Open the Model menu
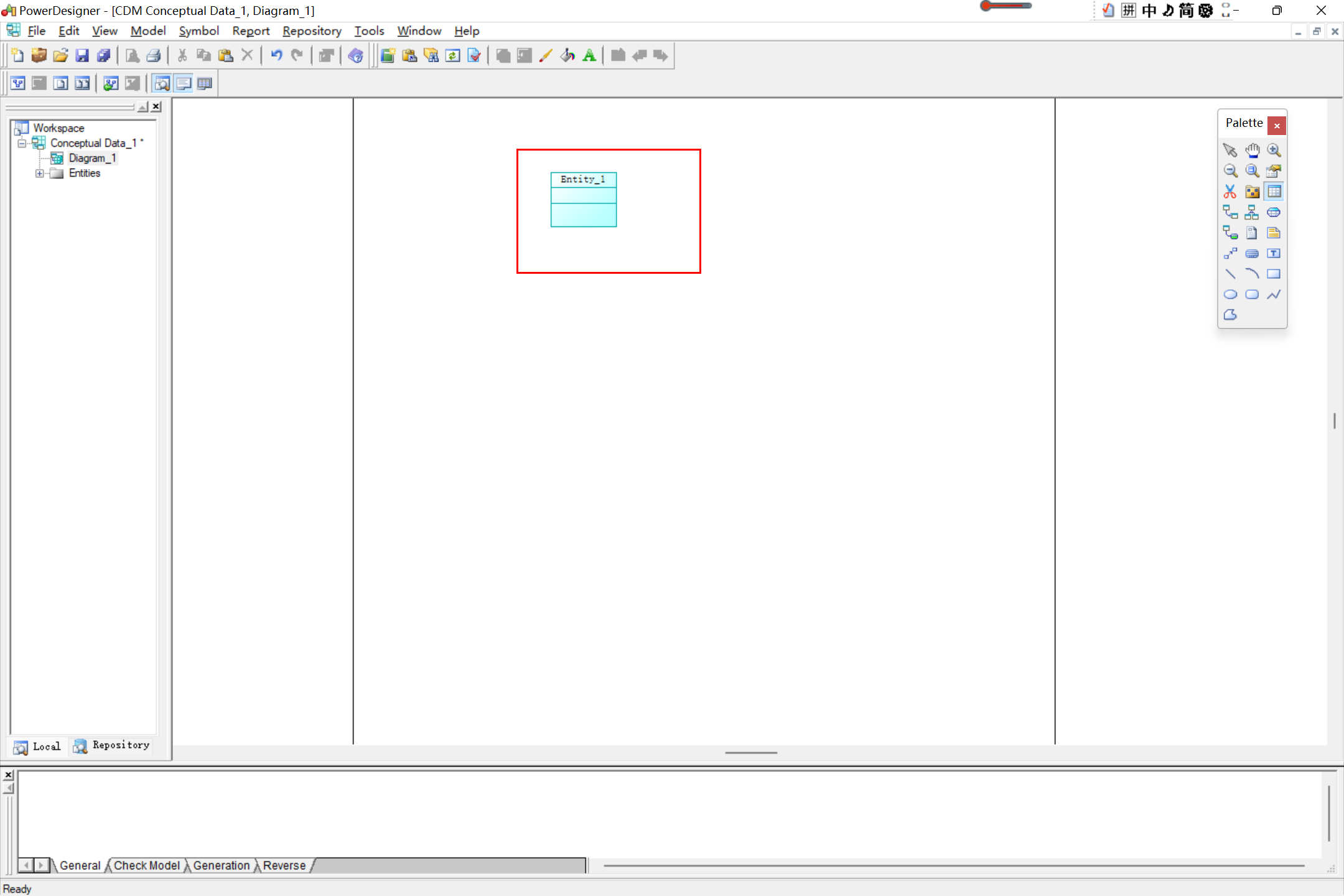1344x896 pixels. click(x=148, y=30)
